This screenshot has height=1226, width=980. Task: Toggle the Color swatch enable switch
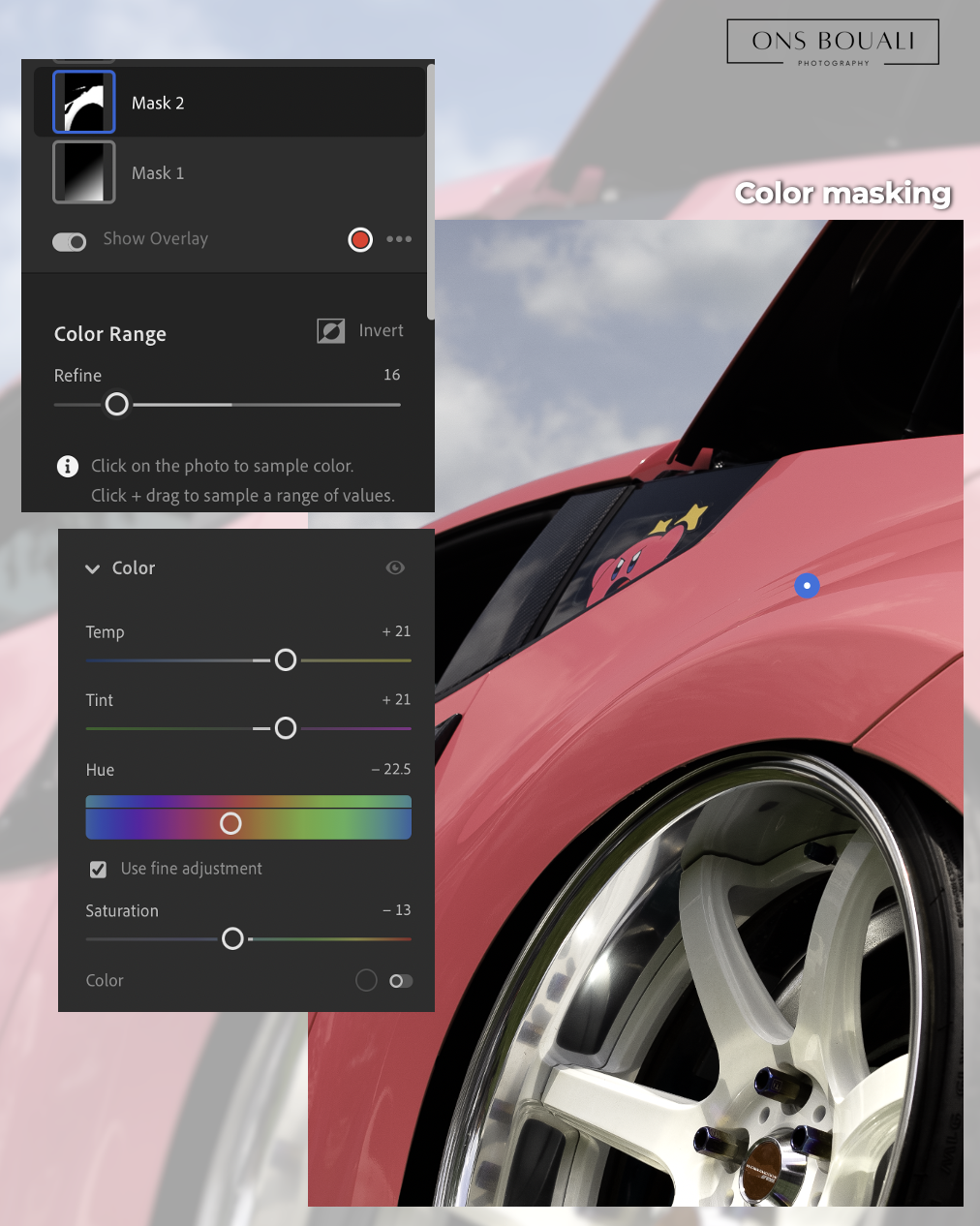click(x=401, y=981)
